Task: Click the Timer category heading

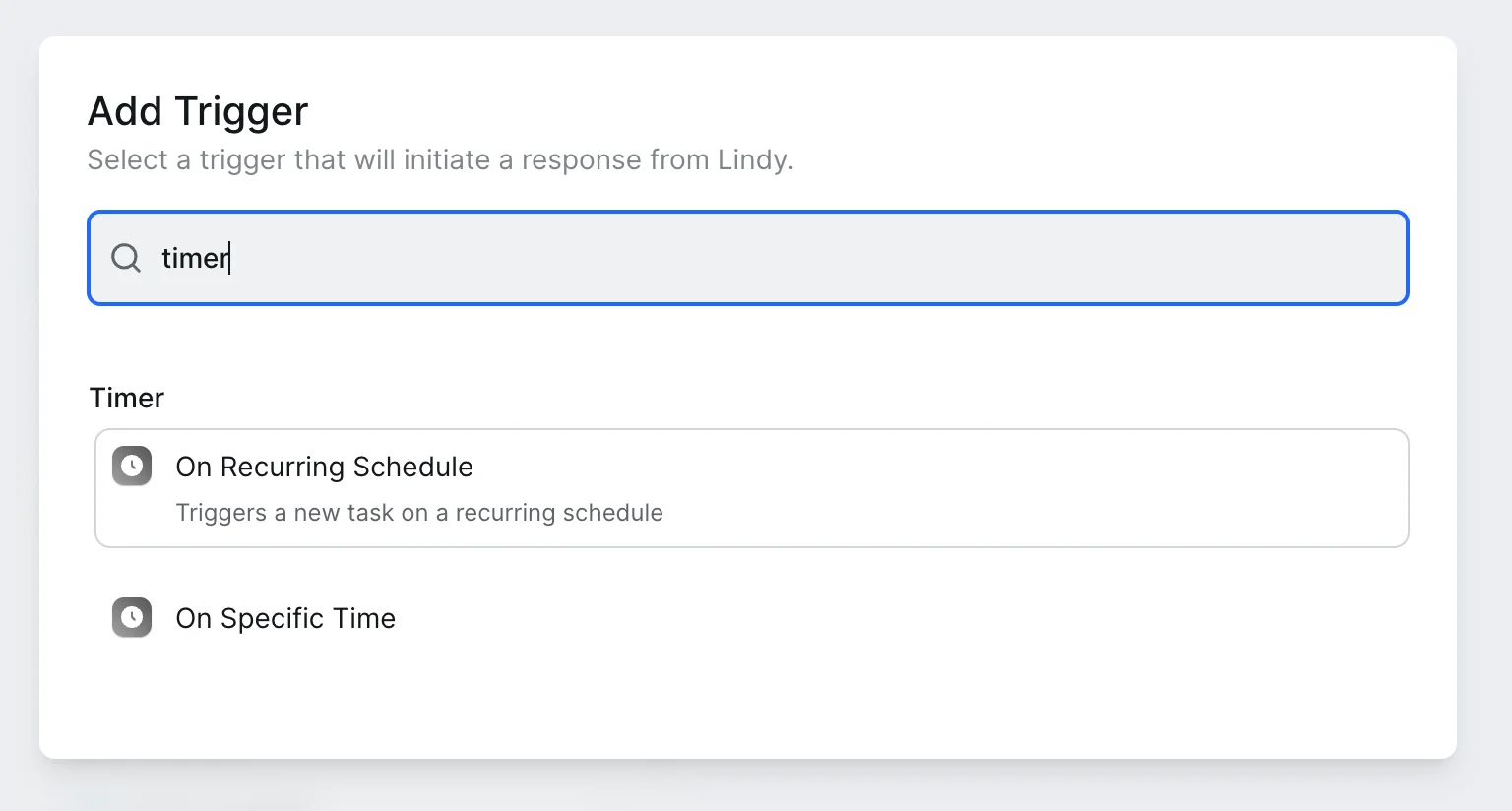Action: (127, 398)
